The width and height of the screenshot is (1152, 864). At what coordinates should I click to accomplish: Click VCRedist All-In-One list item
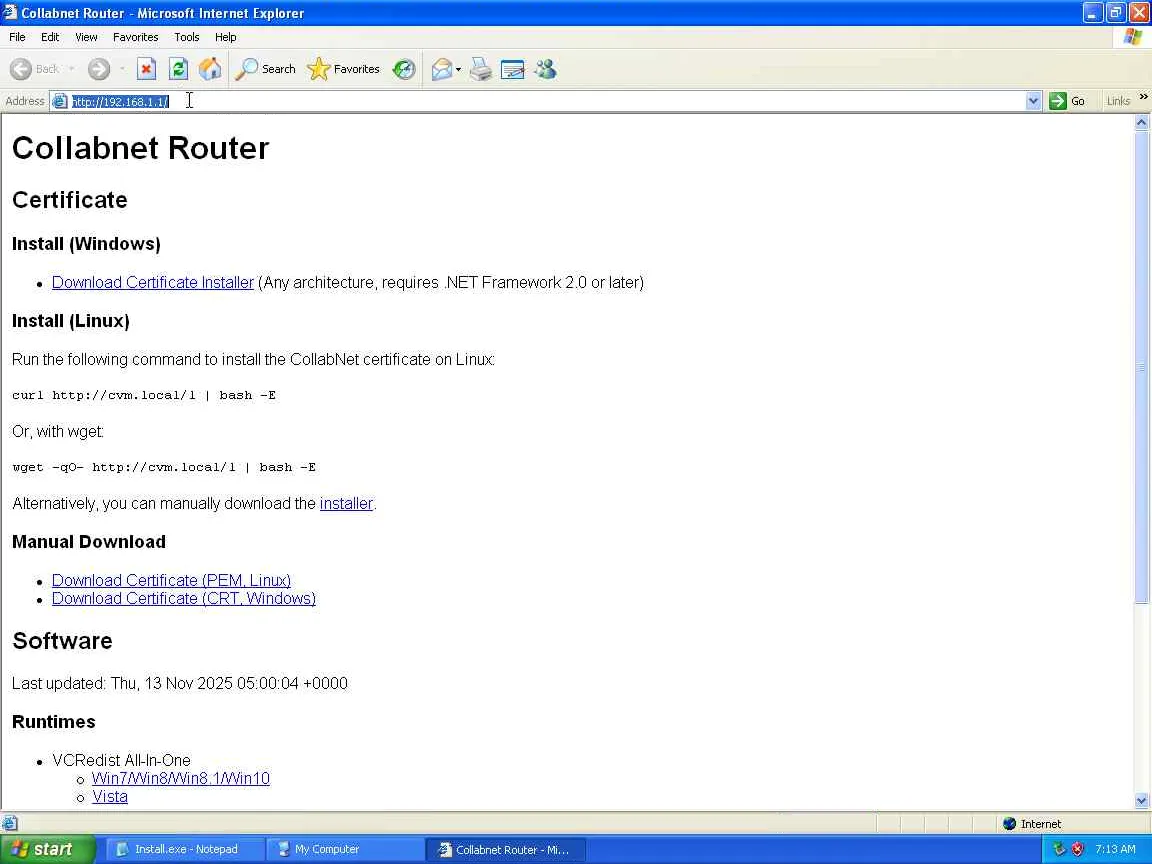(x=121, y=760)
